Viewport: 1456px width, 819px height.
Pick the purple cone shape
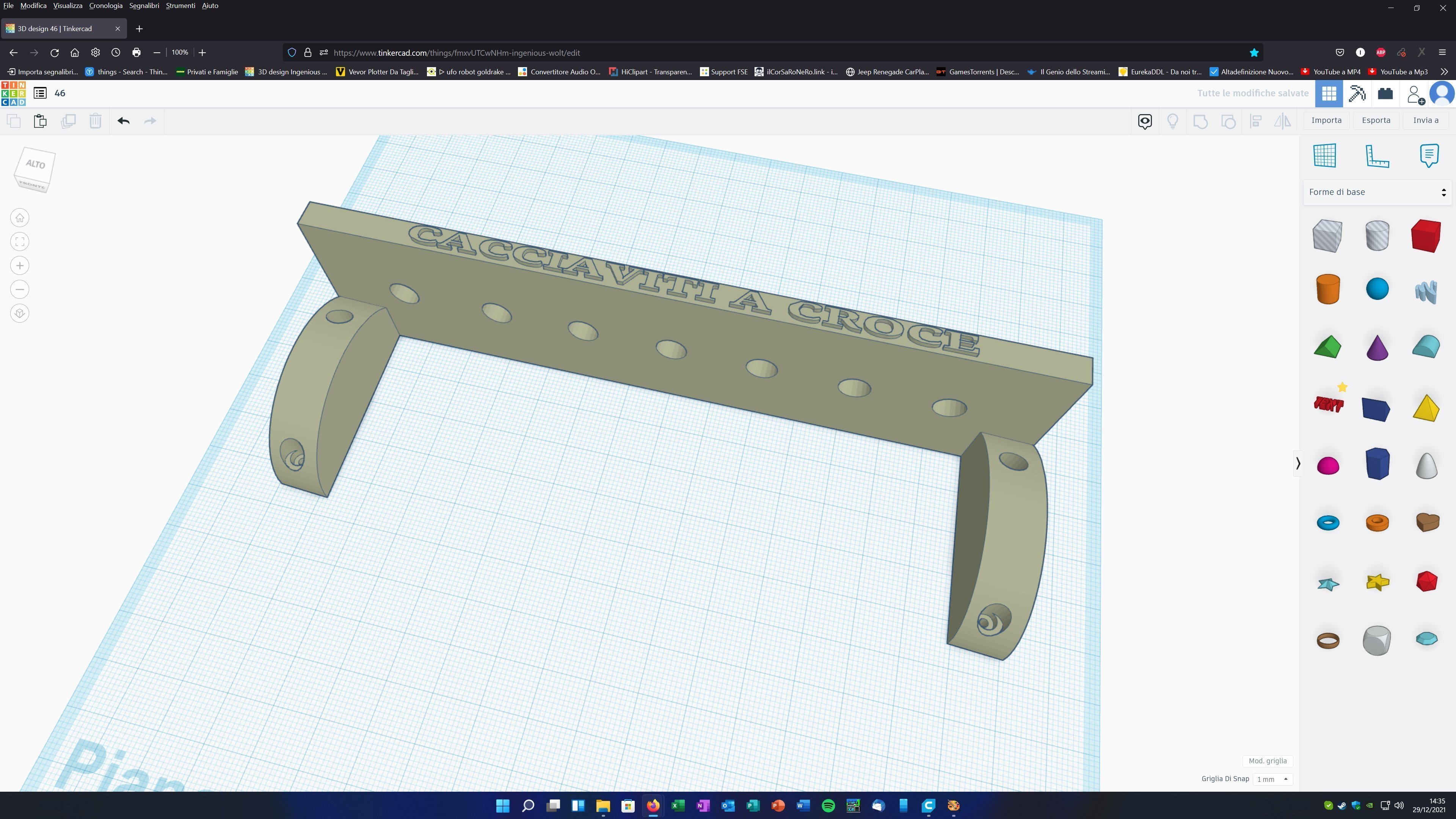click(x=1377, y=347)
